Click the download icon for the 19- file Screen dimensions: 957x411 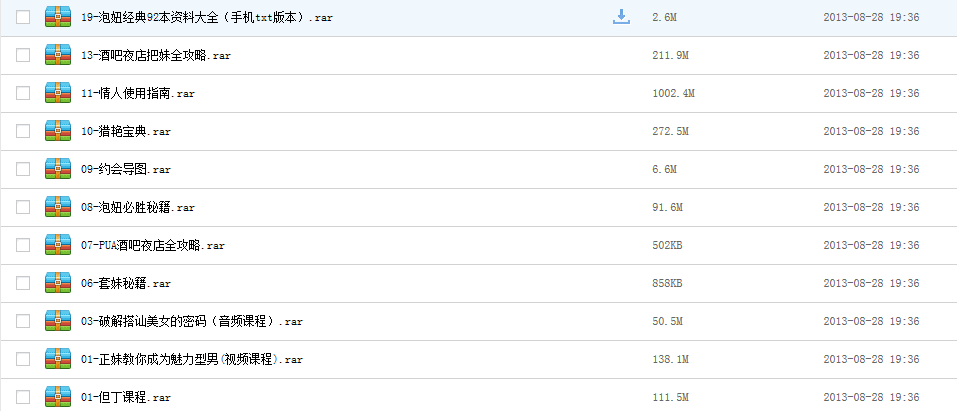point(621,17)
